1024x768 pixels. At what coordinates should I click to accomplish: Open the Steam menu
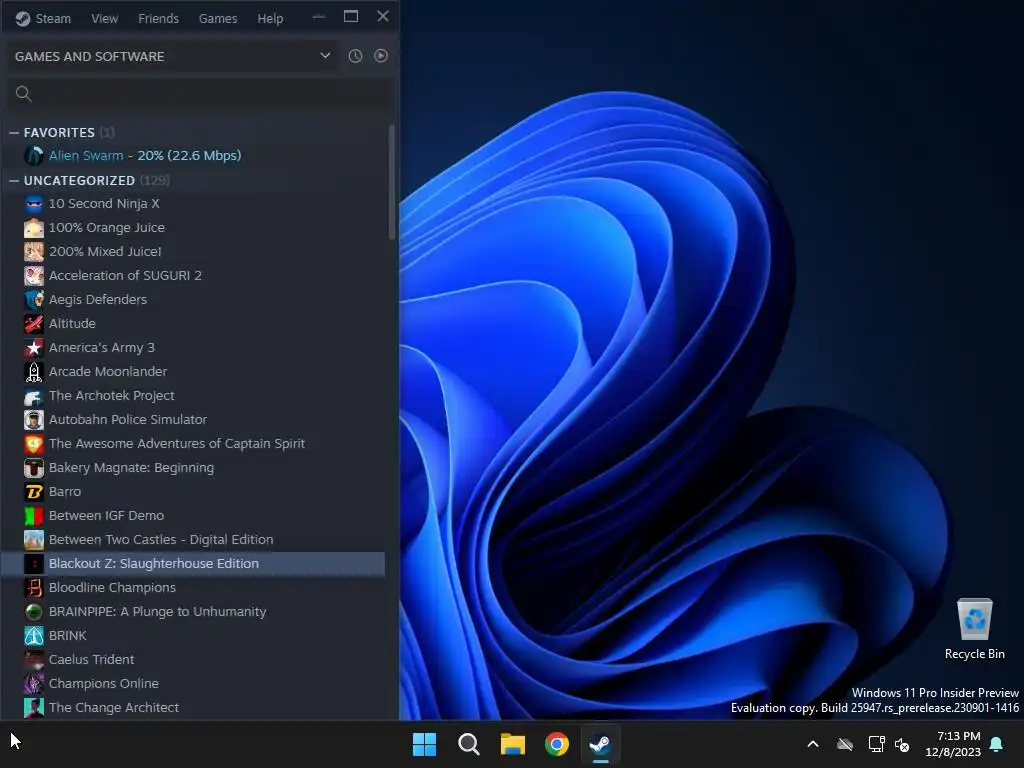(x=53, y=18)
